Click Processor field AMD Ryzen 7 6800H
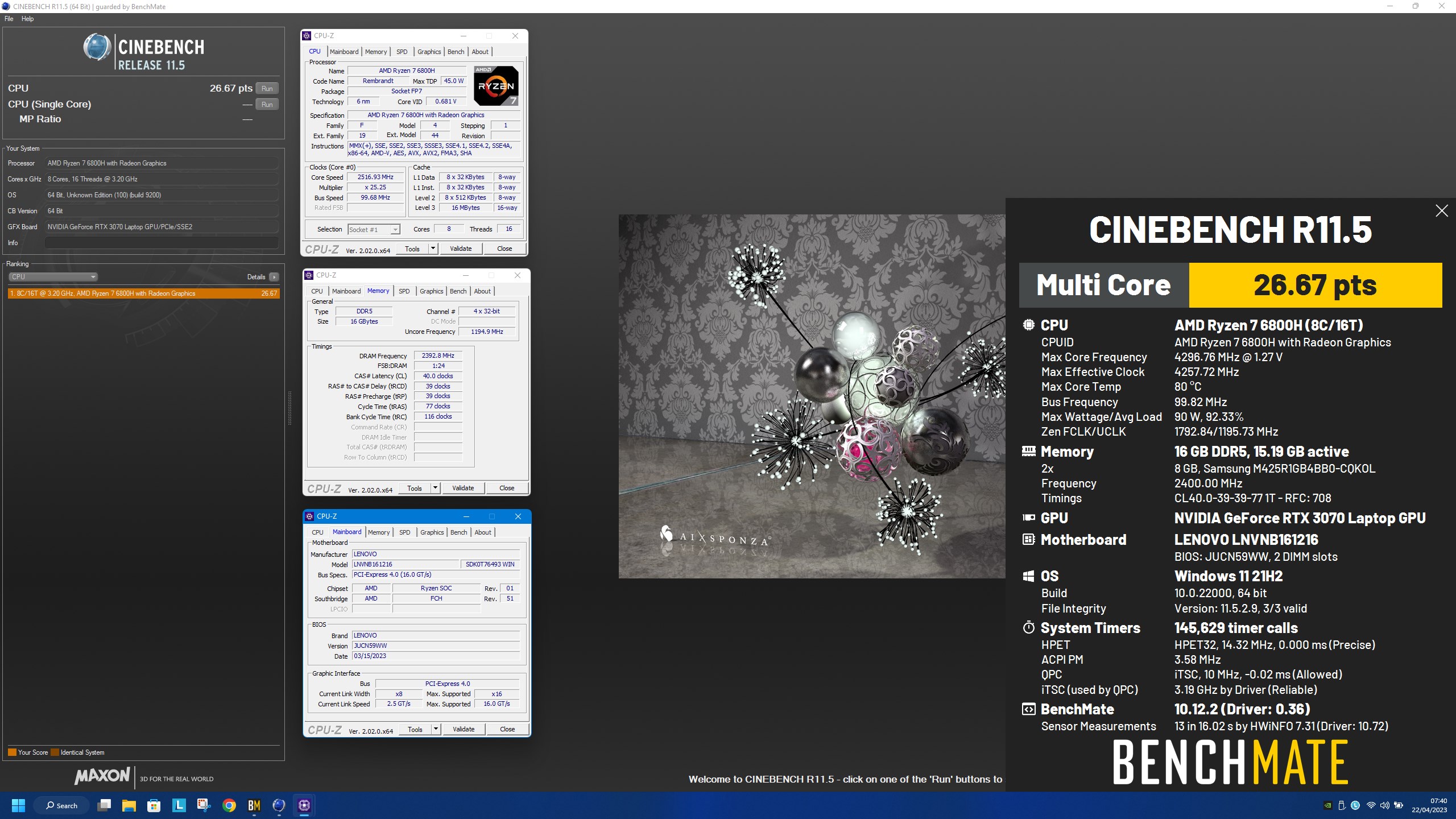The height and width of the screenshot is (819, 1456). point(162,163)
